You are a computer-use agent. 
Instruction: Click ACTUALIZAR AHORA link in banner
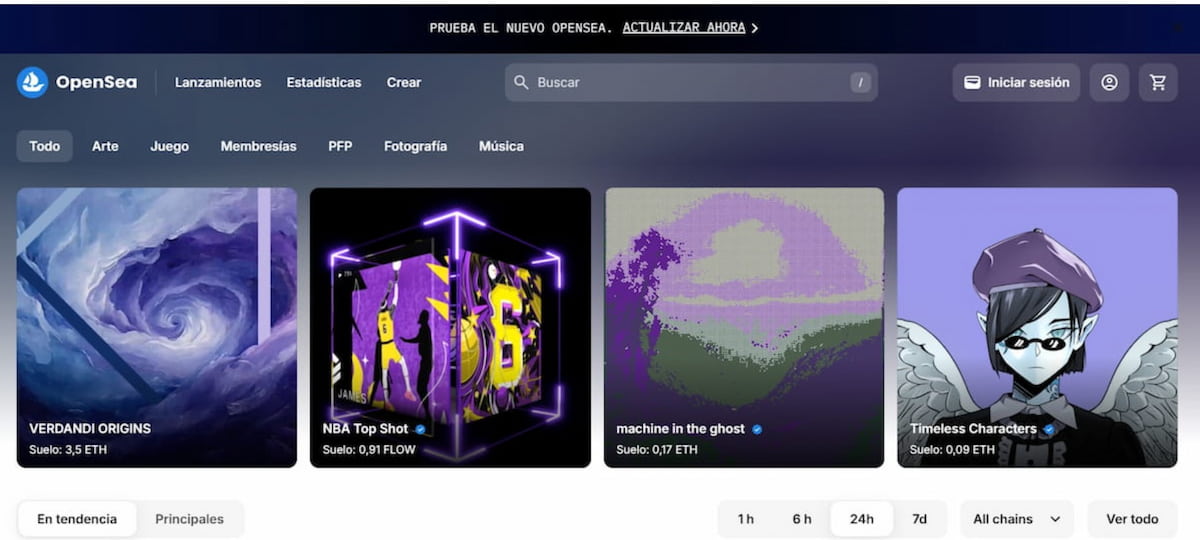pyautogui.click(x=684, y=28)
